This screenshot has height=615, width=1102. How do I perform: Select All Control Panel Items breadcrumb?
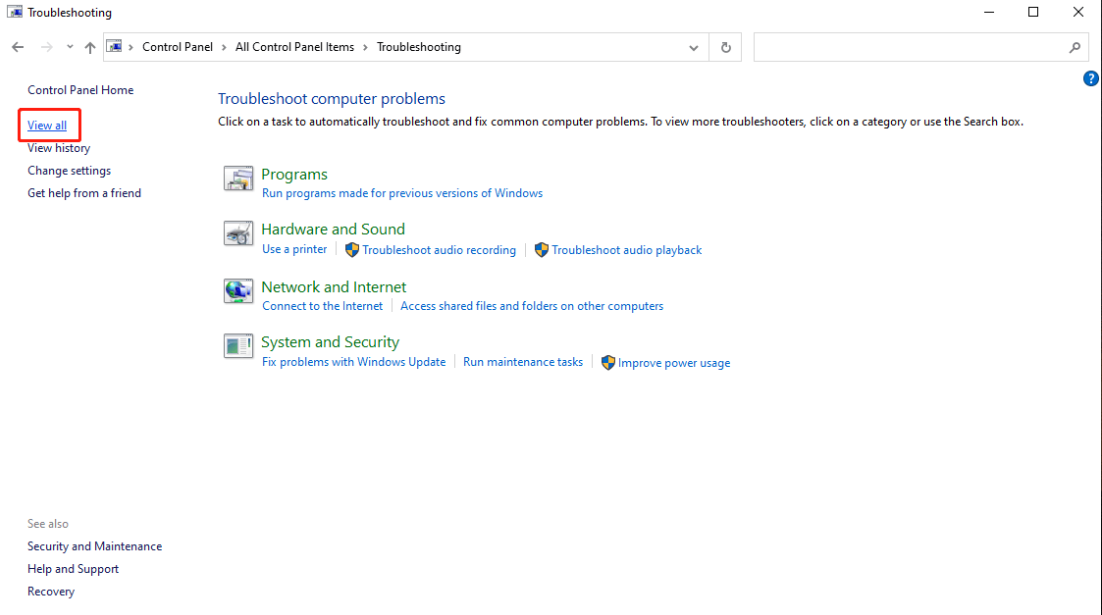[295, 47]
